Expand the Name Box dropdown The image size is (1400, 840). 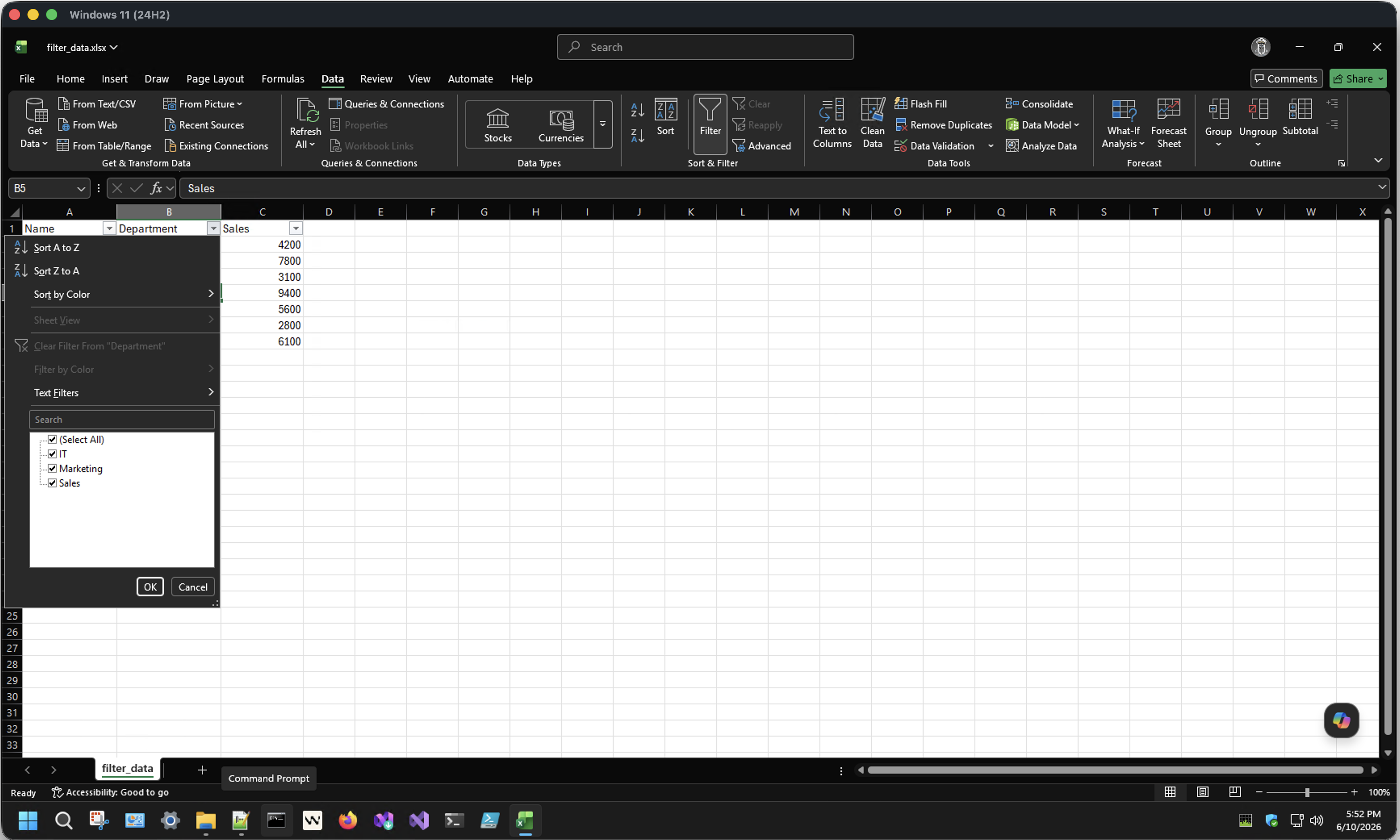(x=81, y=188)
